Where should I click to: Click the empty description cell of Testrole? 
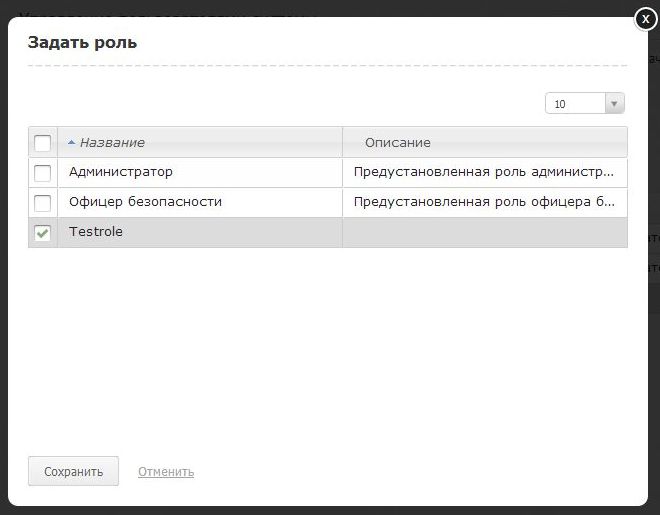click(x=484, y=233)
